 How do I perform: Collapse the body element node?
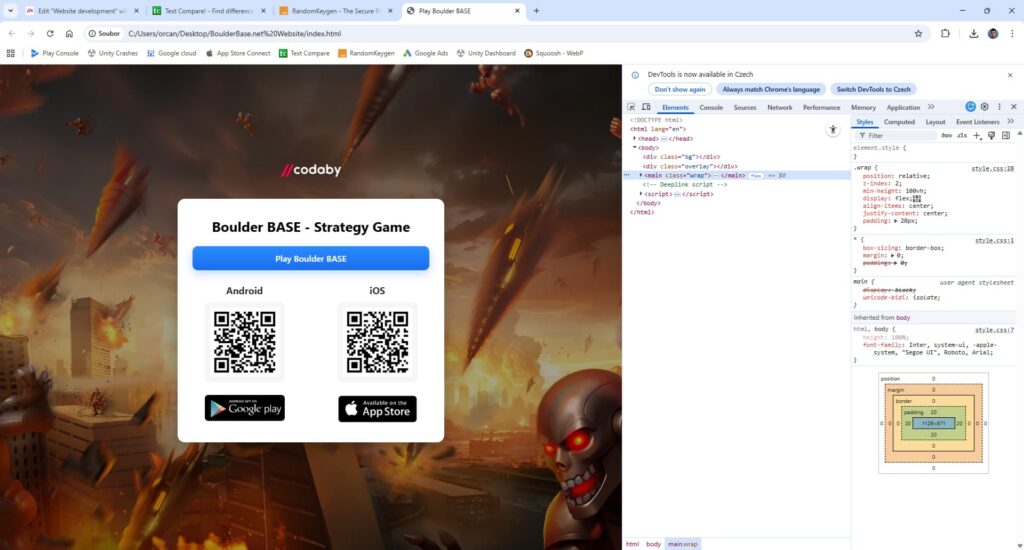point(633,148)
